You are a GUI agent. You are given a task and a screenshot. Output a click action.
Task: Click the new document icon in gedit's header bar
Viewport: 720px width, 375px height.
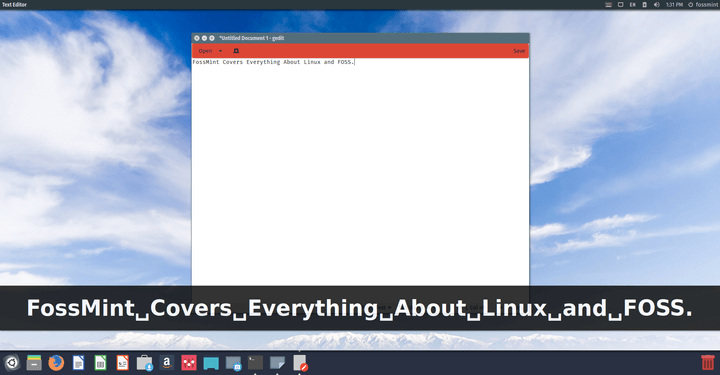(236, 51)
